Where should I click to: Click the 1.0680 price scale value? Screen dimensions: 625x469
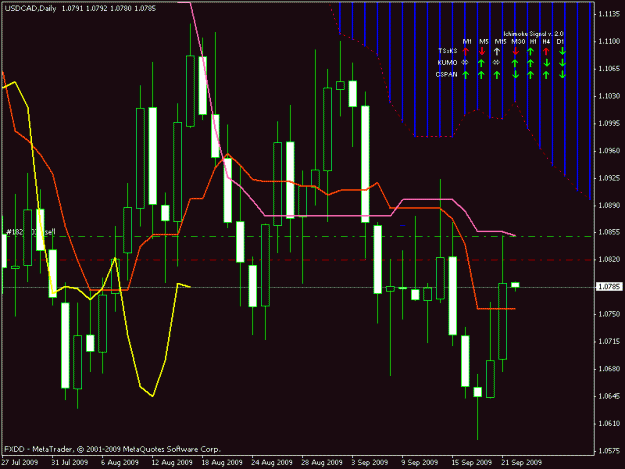click(x=609, y=369)
